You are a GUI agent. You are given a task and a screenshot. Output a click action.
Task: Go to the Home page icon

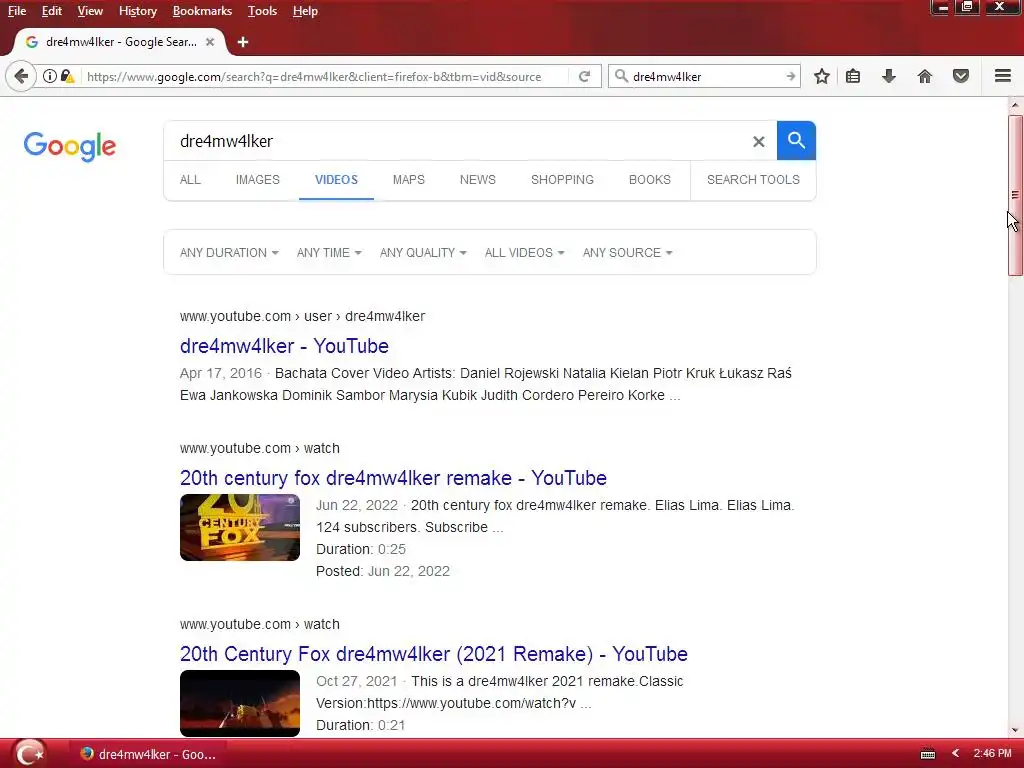(x=925, y=76)
